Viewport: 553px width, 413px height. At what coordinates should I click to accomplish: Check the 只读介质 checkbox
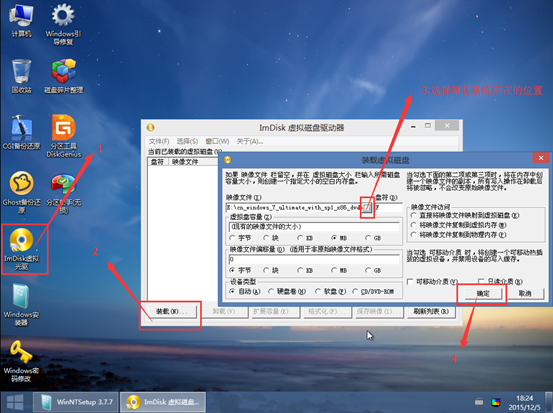(x=501, y=282)
